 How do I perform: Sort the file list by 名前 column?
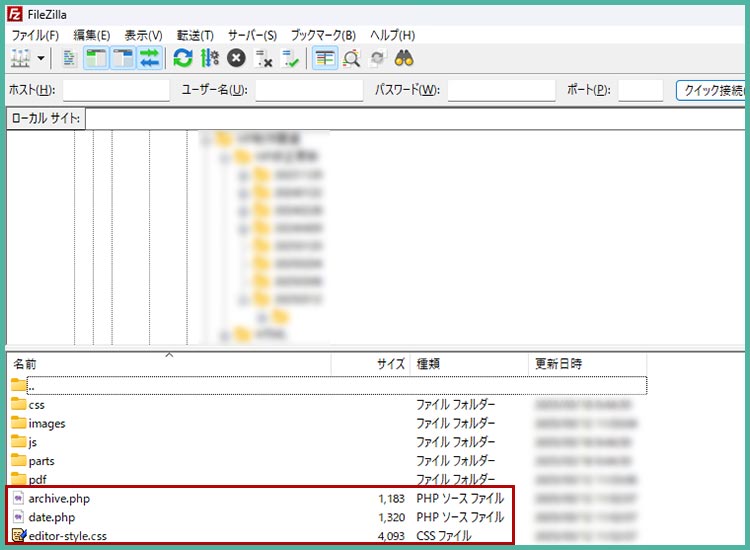coord(170,364)
